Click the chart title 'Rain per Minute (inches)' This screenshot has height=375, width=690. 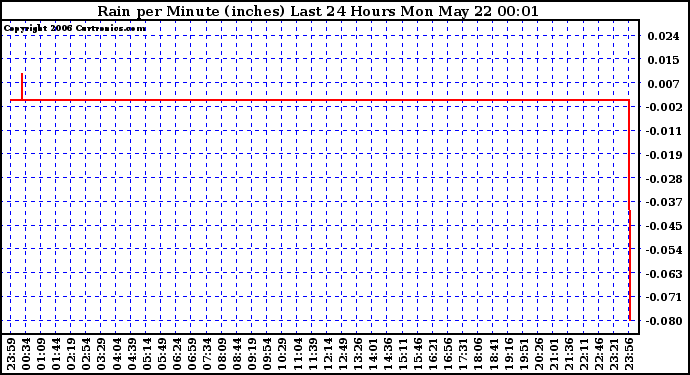[191, 11]
